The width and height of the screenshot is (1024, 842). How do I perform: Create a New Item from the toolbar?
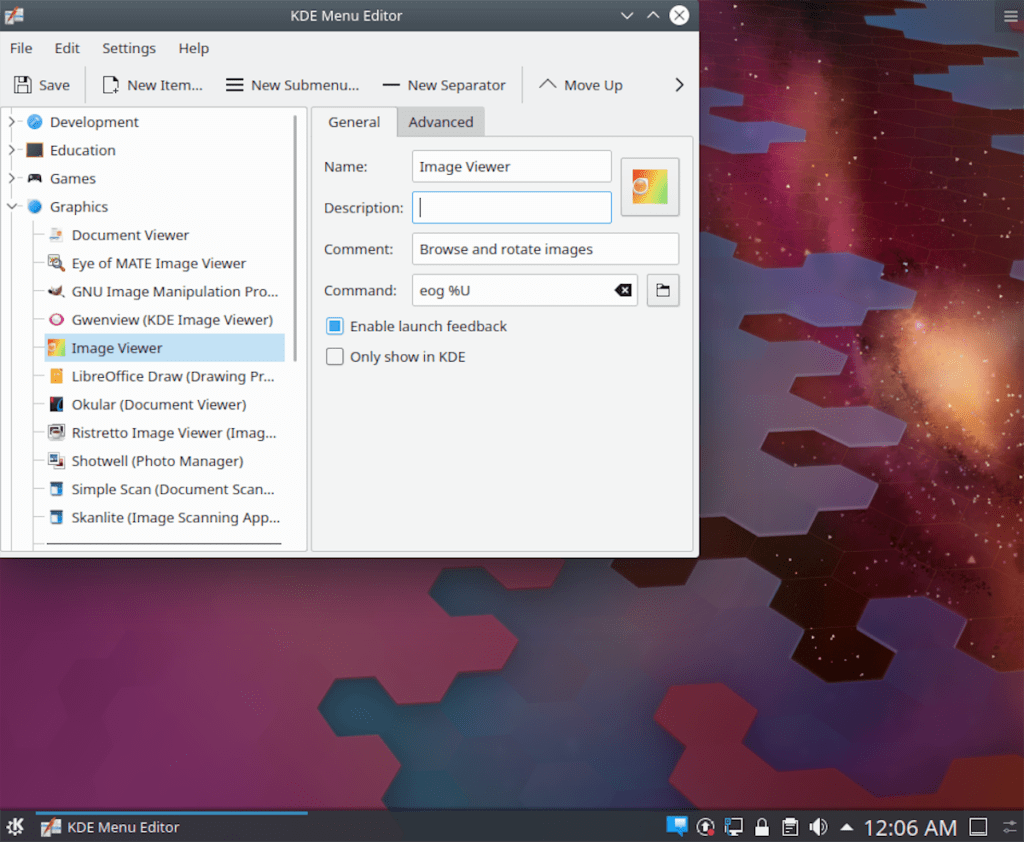tap(152, 85)
